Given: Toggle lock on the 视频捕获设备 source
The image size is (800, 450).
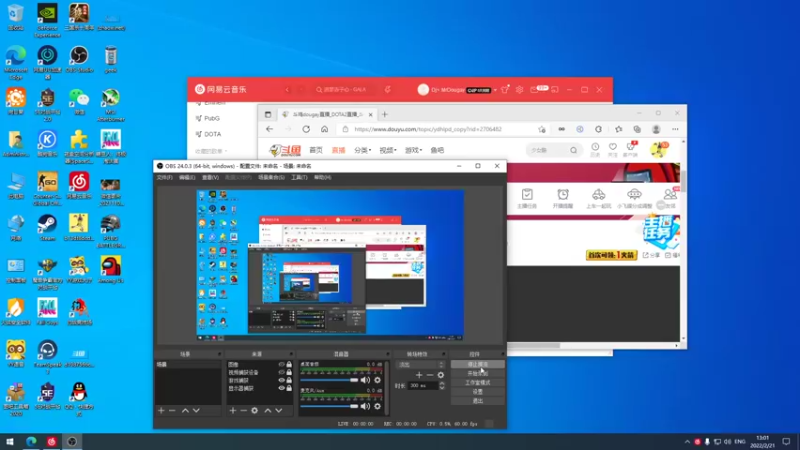Looking at the screenshot, I should pos(289,372).
